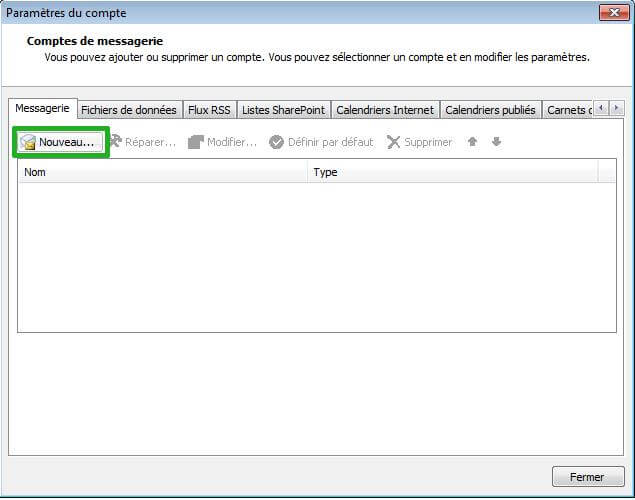Sort accounts by the Nom column header
This screenshot has height=500, width=635.
click(162, 172)
